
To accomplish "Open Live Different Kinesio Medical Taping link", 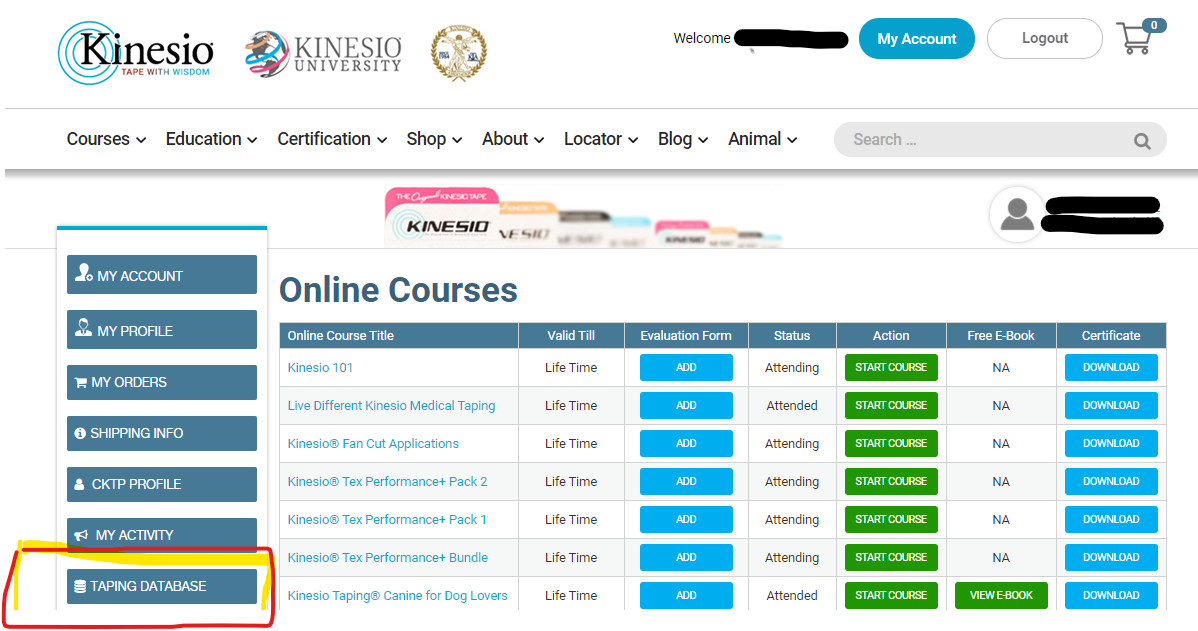I will pyautogui.click(x=391, y=406).
